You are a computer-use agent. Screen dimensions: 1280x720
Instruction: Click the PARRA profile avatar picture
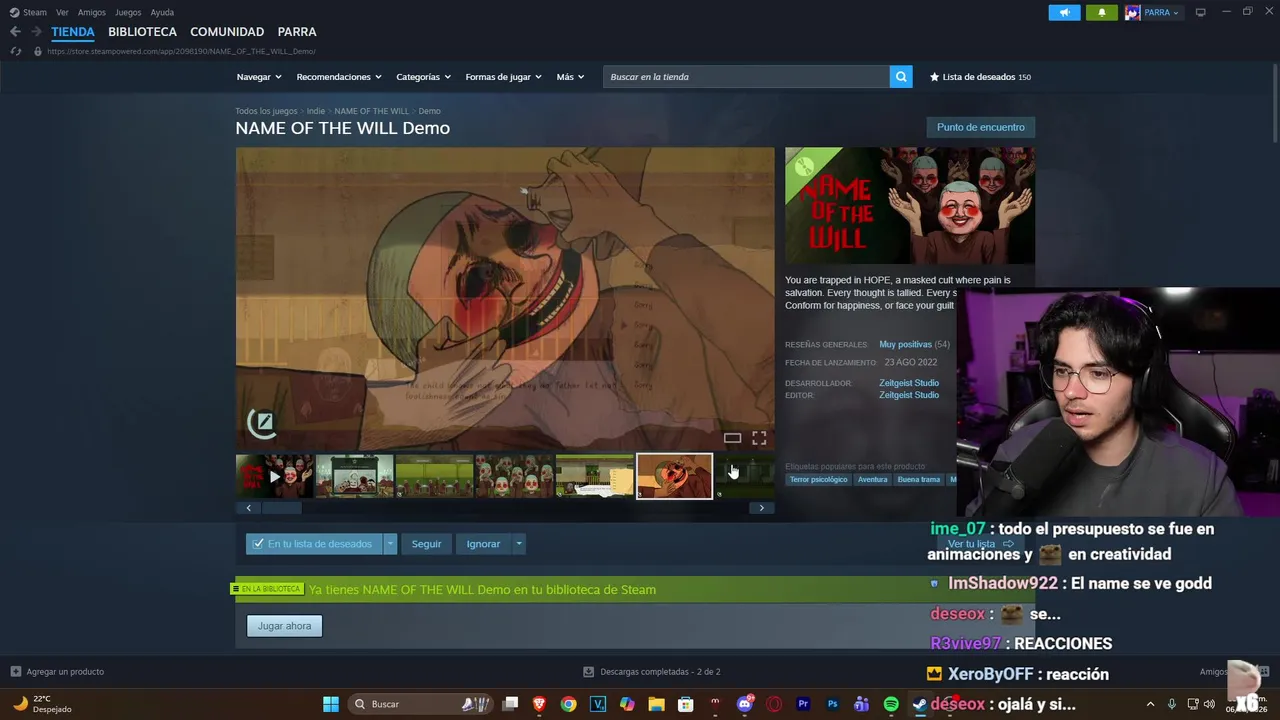click(x=1132, y=12)
